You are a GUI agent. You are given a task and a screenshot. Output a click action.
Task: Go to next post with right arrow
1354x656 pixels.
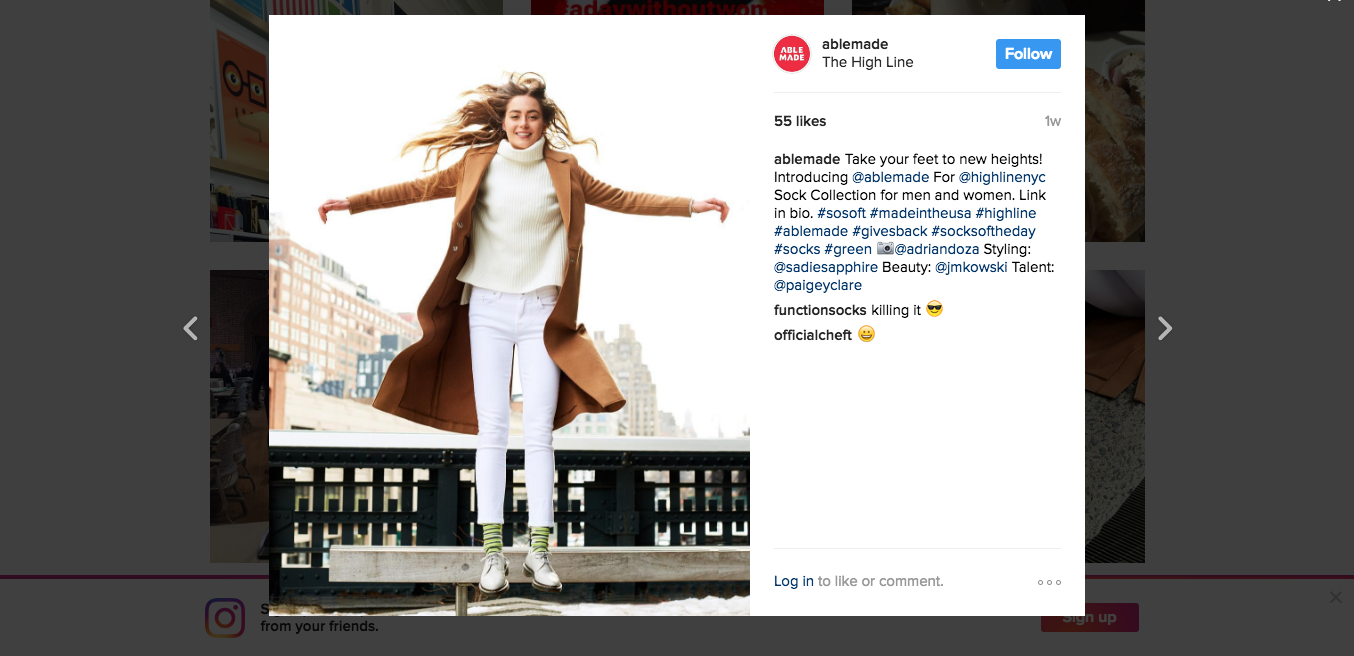(1164, 328)
